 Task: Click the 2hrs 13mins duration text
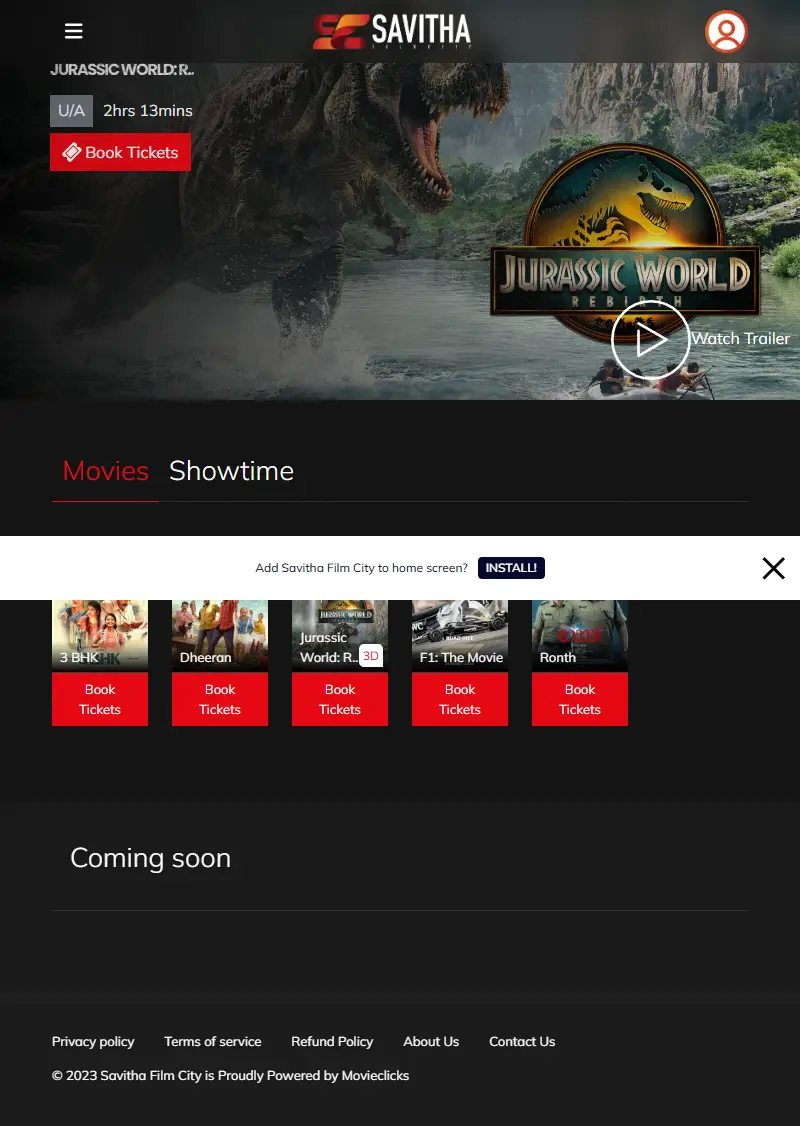[148, 111]
